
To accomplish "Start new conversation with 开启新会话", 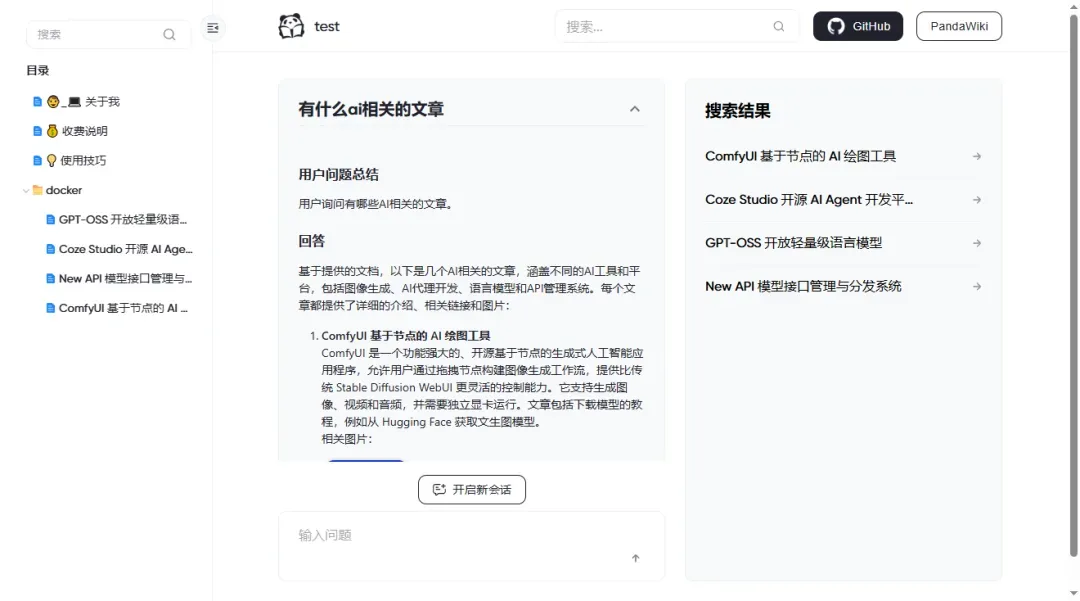I will [x=472, y=489].
